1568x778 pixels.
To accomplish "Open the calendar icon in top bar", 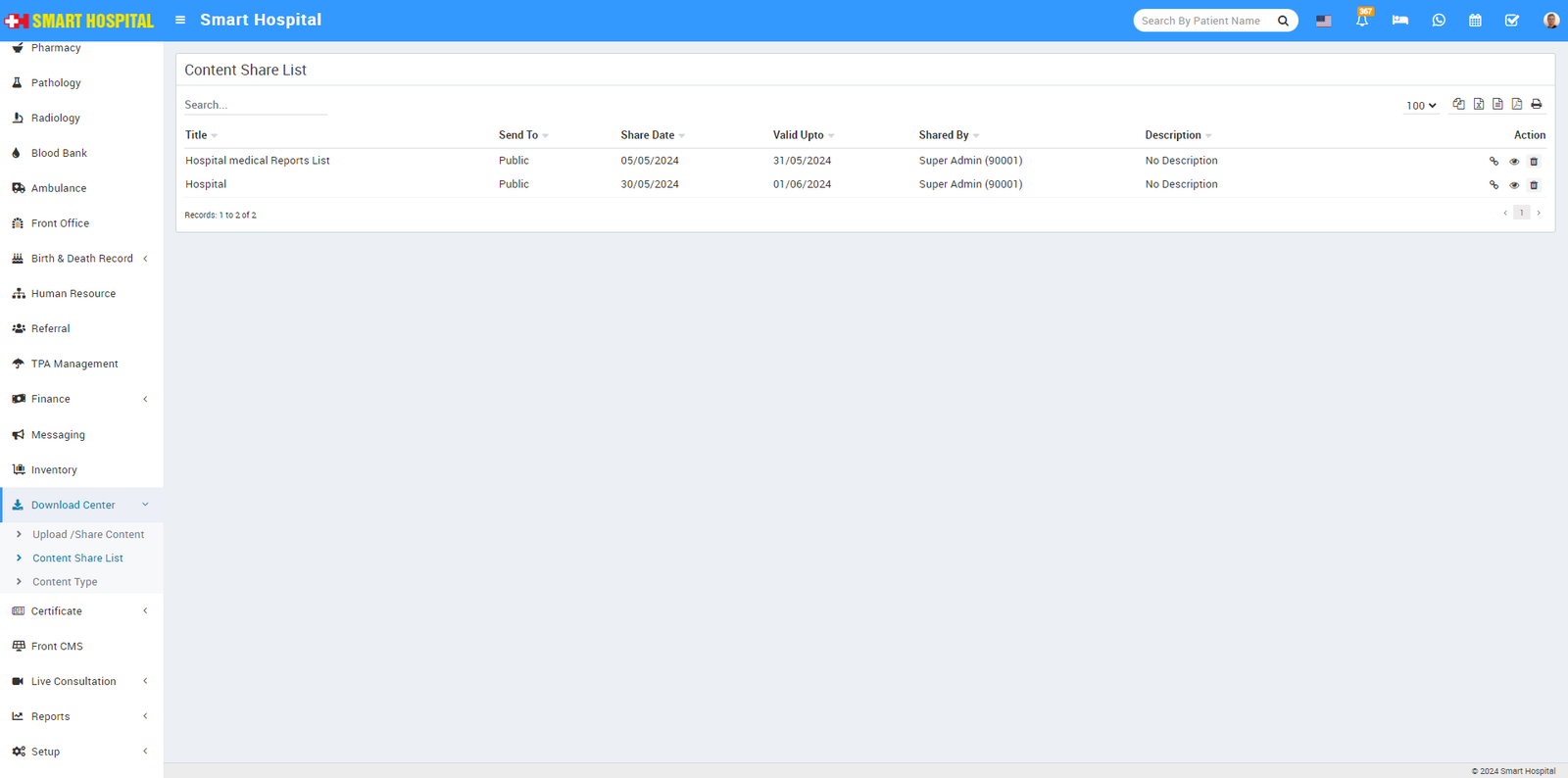I will point(1474,21).
